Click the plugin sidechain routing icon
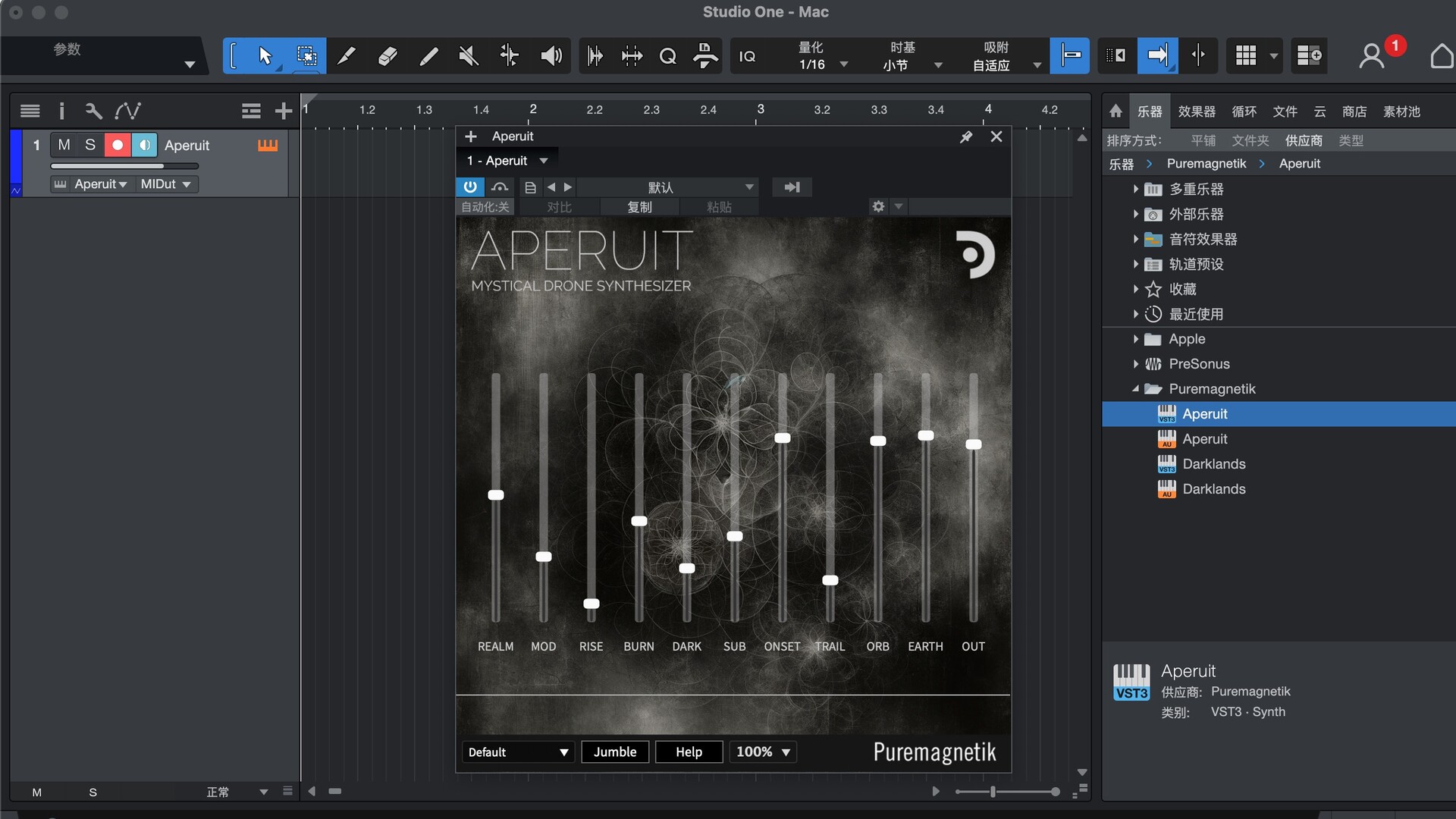The width and height of the screenshot is (1456, 819). 792,187
